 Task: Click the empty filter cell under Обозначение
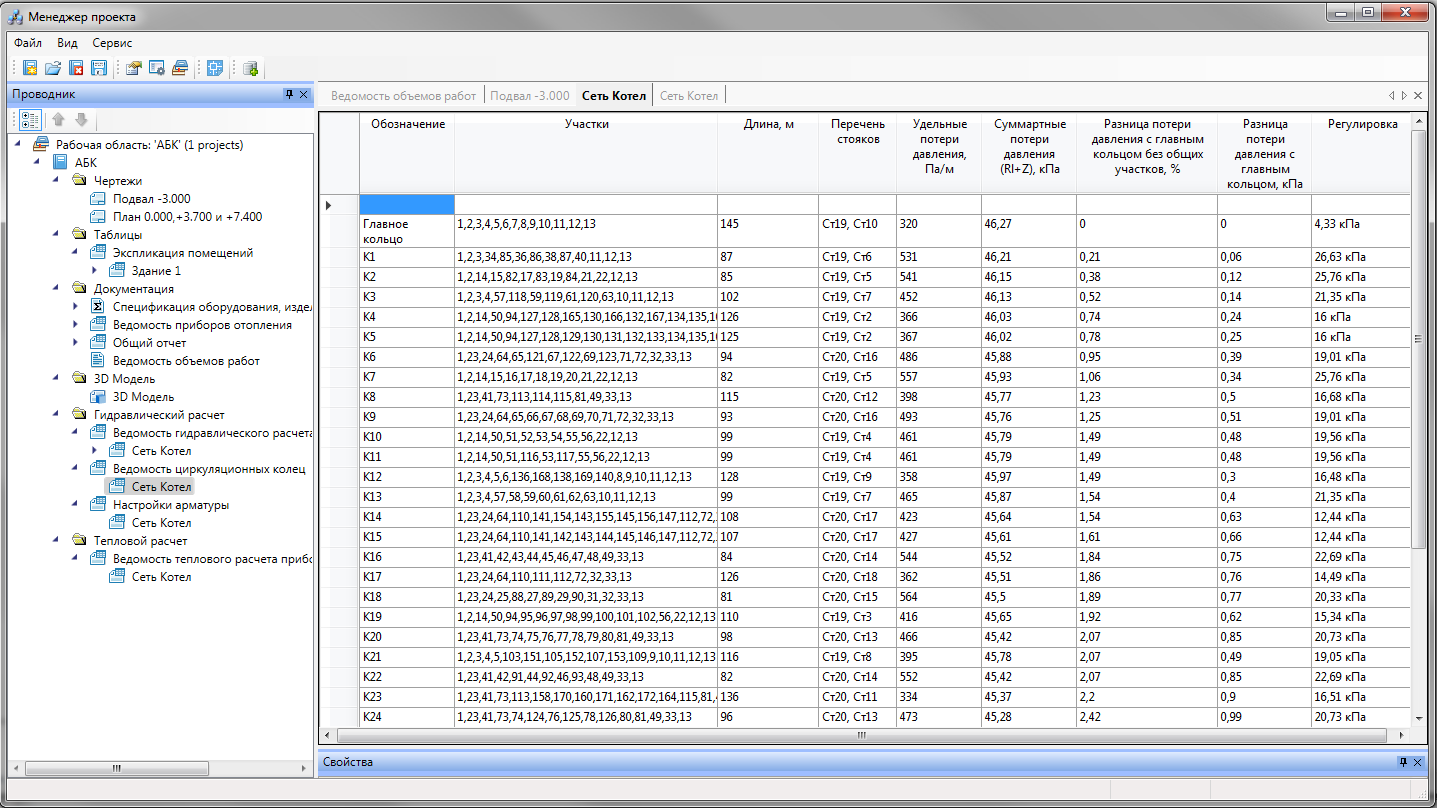pyautogui.click(x=407, y=204)
